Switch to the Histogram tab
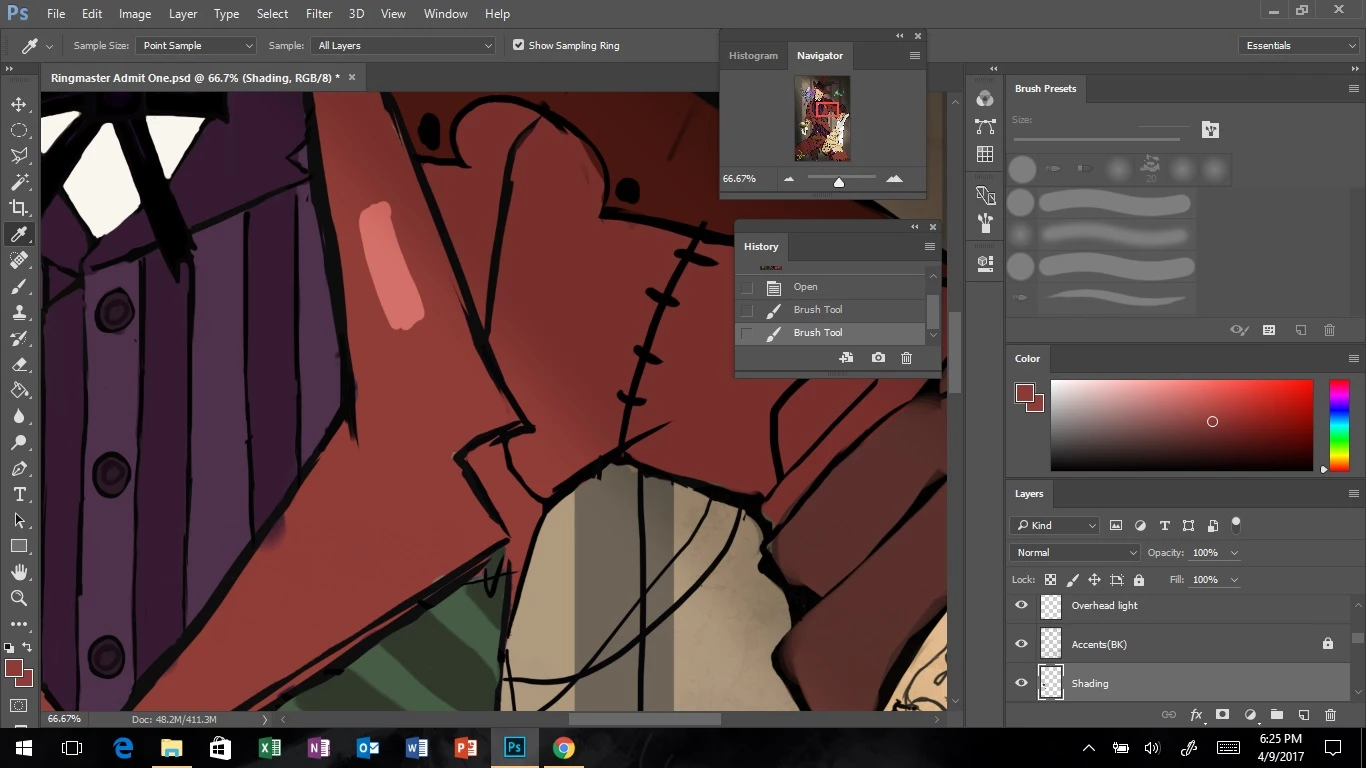Screen dimensions: 1366x768 [x=753, y=56]
